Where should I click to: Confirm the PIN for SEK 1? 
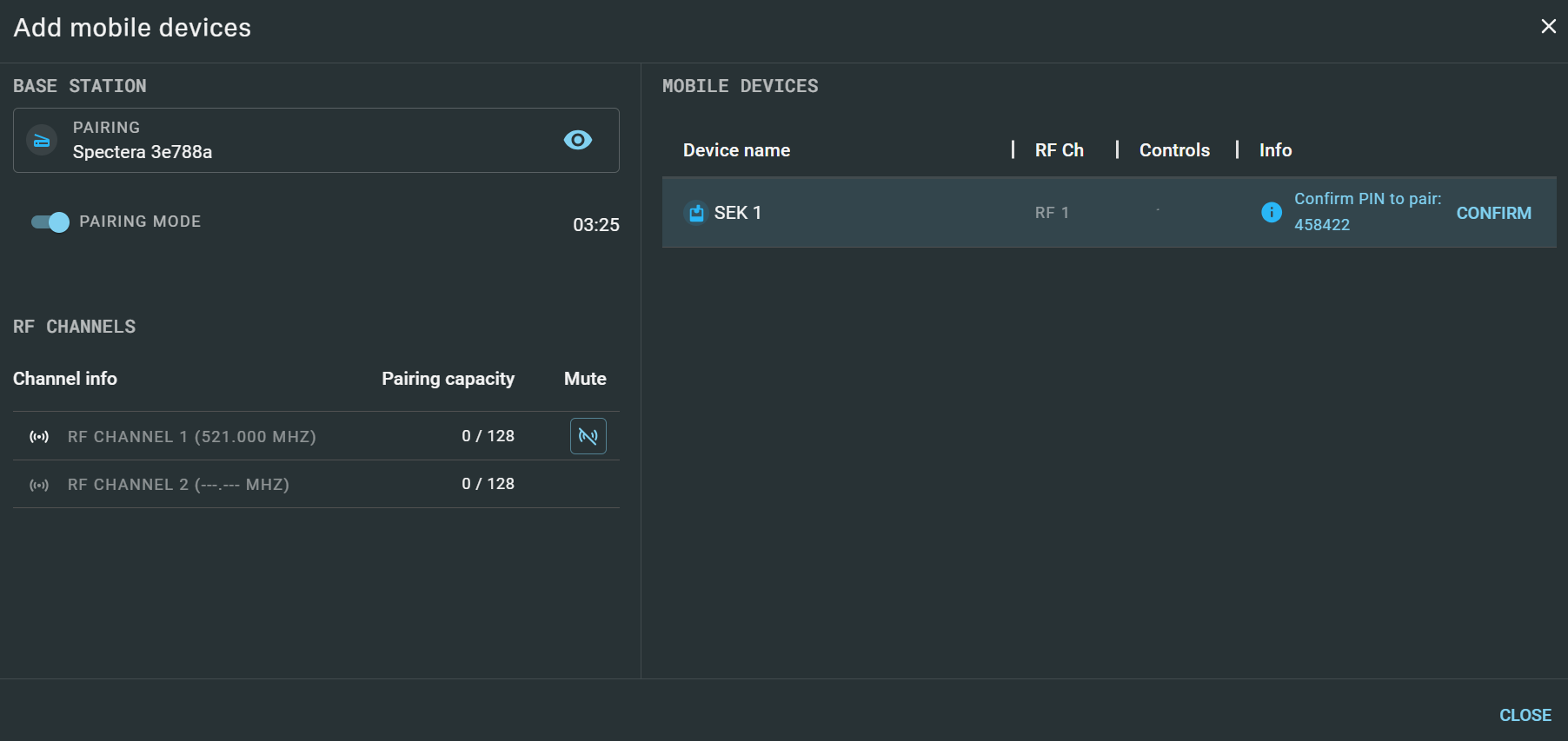click(1493, 213)
